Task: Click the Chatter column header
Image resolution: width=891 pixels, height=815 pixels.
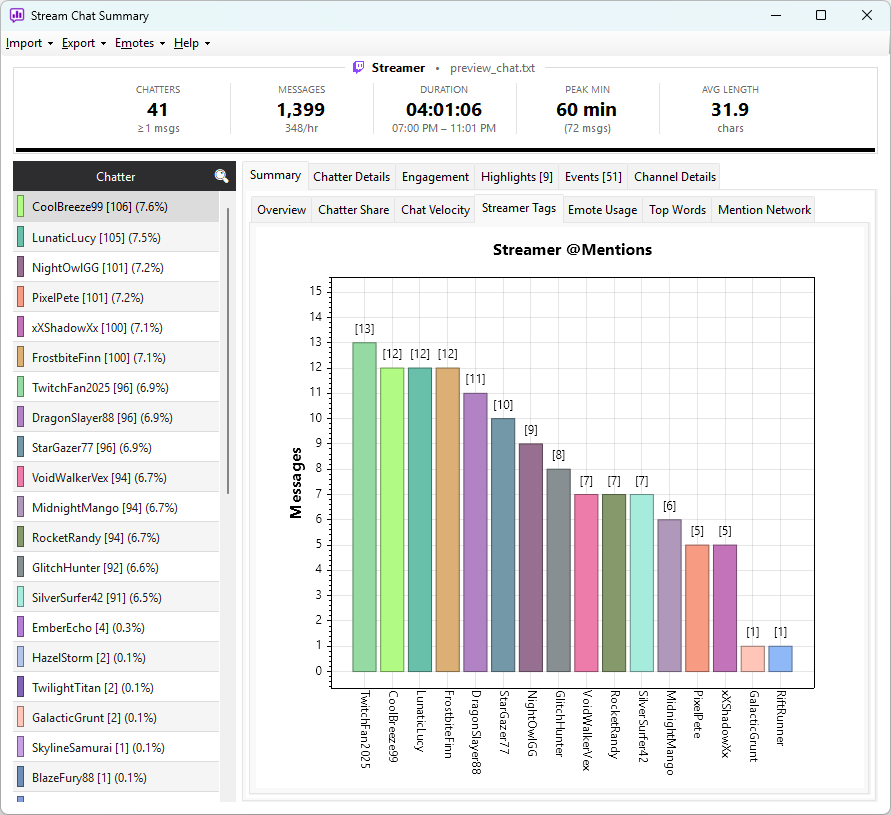Action: pos(115,176)
